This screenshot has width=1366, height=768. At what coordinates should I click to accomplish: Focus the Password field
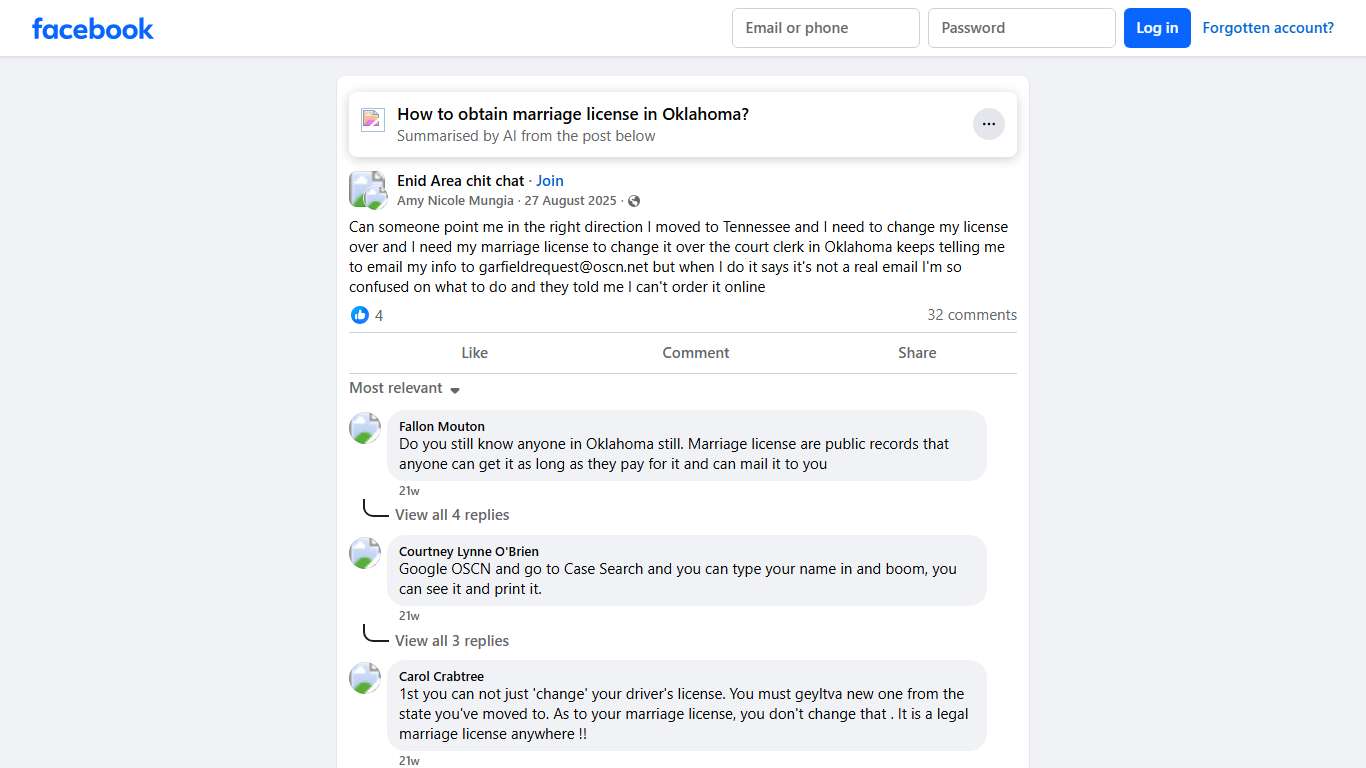click(x=1021, y=28)
